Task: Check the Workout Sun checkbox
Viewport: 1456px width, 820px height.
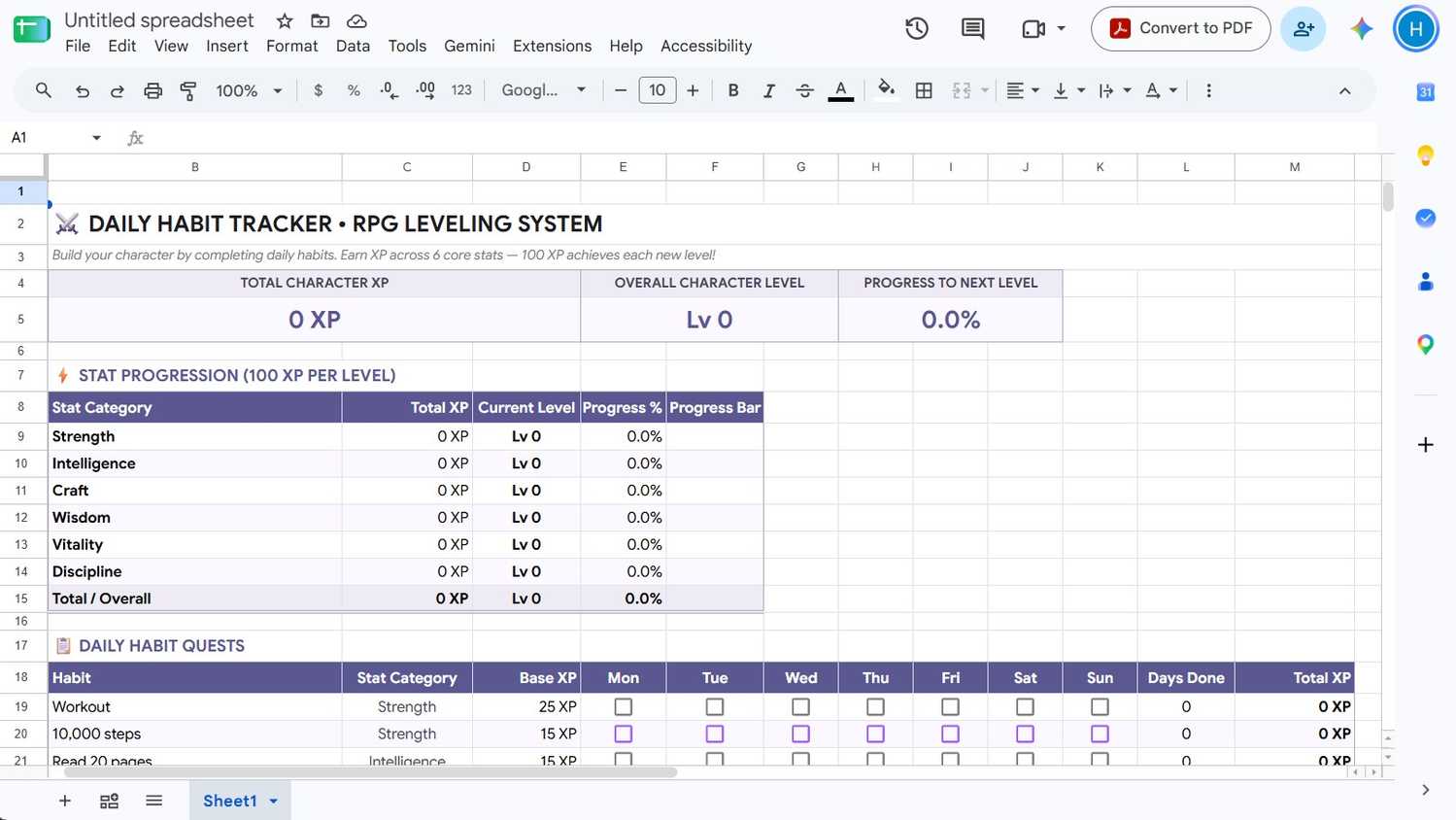Action: [x=1100, y=706]
